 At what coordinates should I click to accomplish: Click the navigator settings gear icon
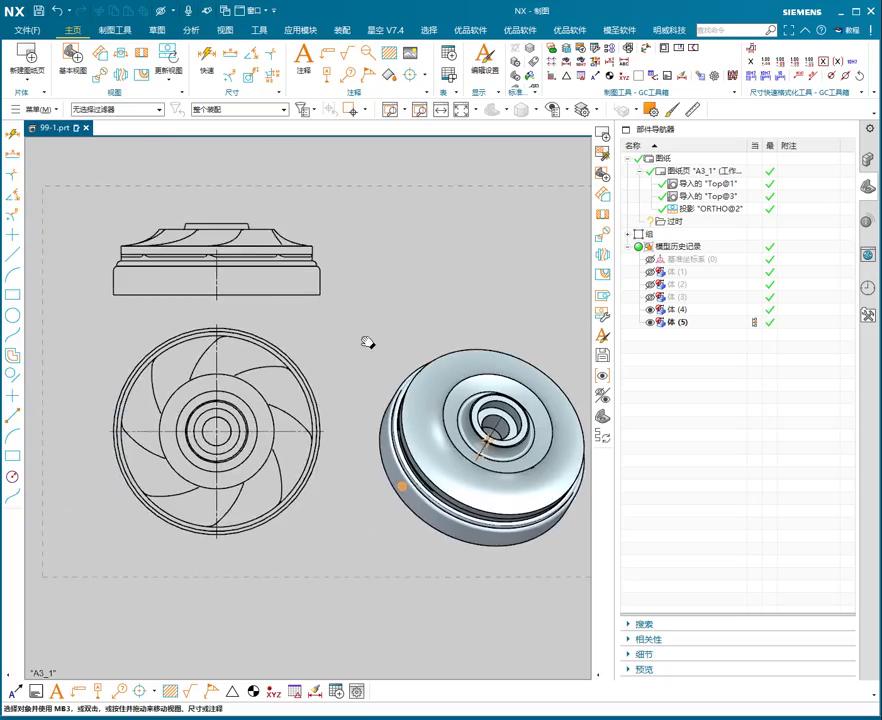coord(869,129)
